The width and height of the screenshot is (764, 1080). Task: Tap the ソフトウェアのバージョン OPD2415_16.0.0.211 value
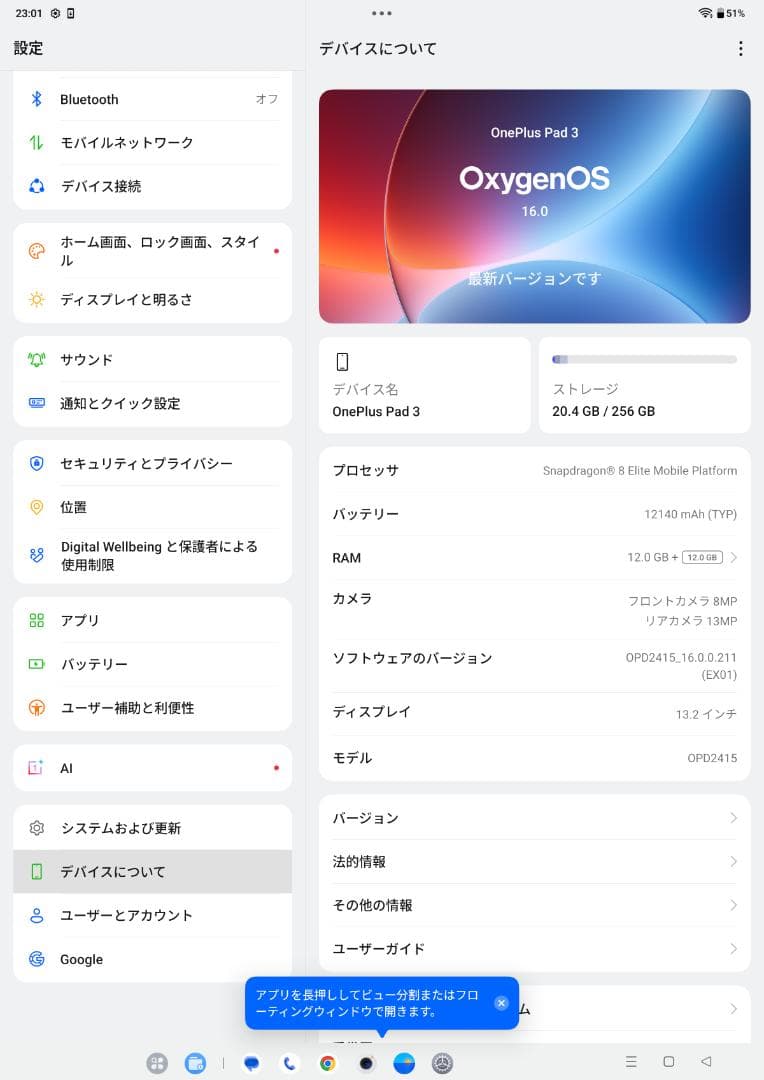coord(681,666)
